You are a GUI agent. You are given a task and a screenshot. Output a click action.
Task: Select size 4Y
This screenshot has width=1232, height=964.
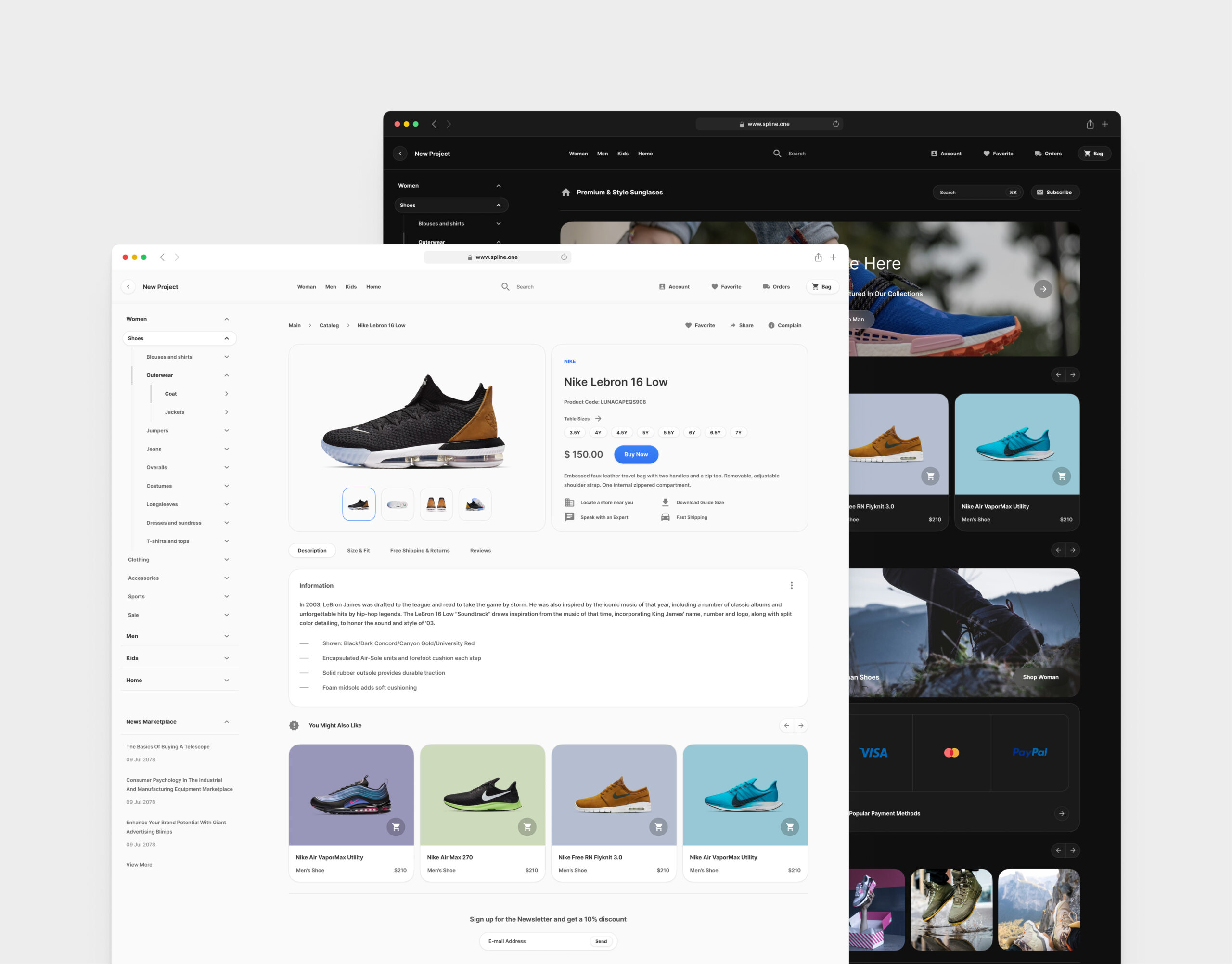[x=598, y=432]
